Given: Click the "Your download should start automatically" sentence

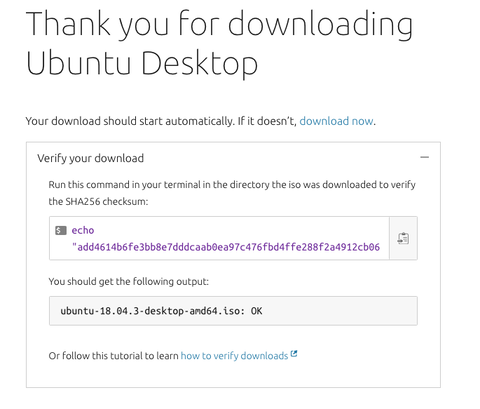Looking at the screenshot, I should pyautogui.click(x=161, y=121).
